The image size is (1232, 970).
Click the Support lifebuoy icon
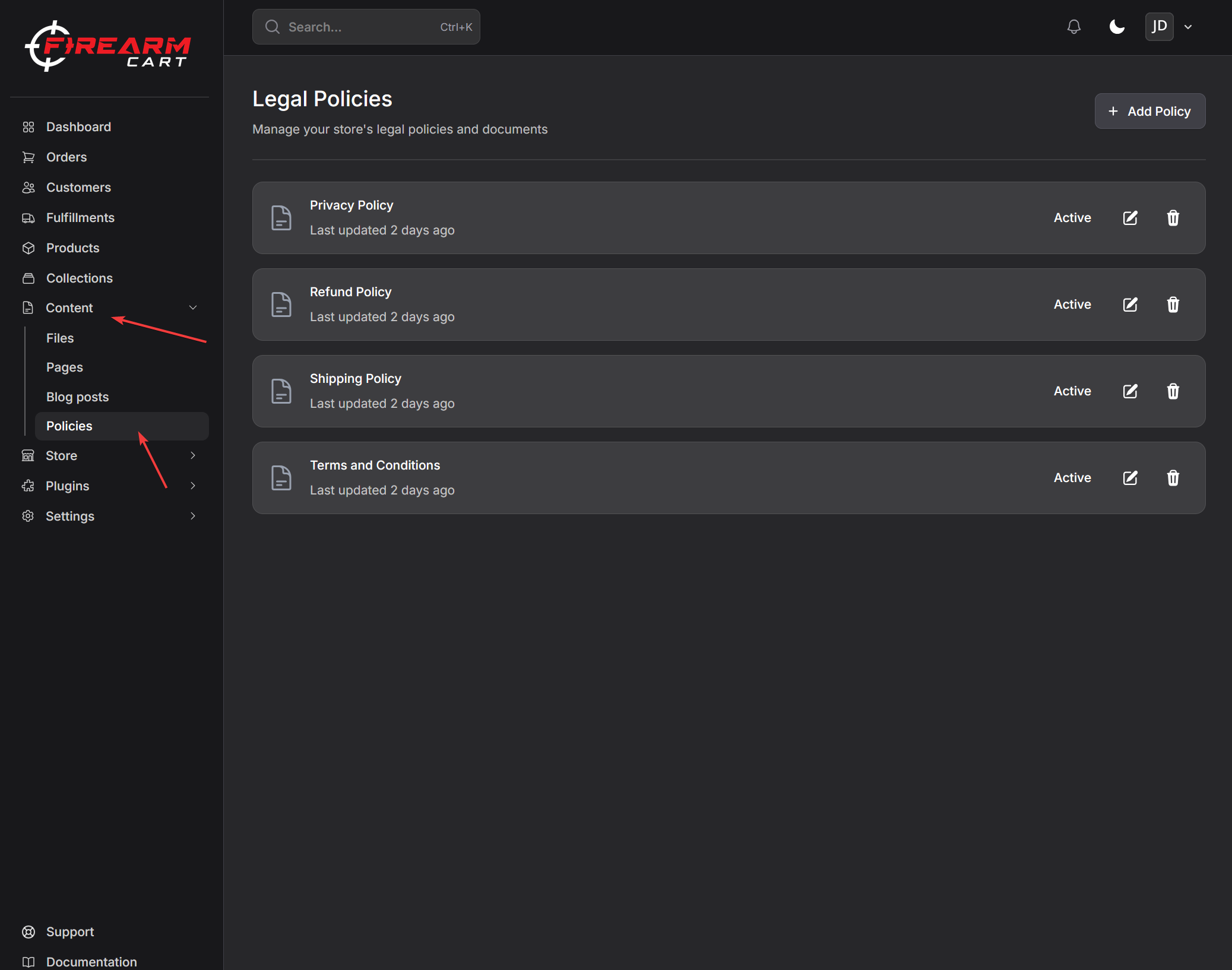coord(28,932)
